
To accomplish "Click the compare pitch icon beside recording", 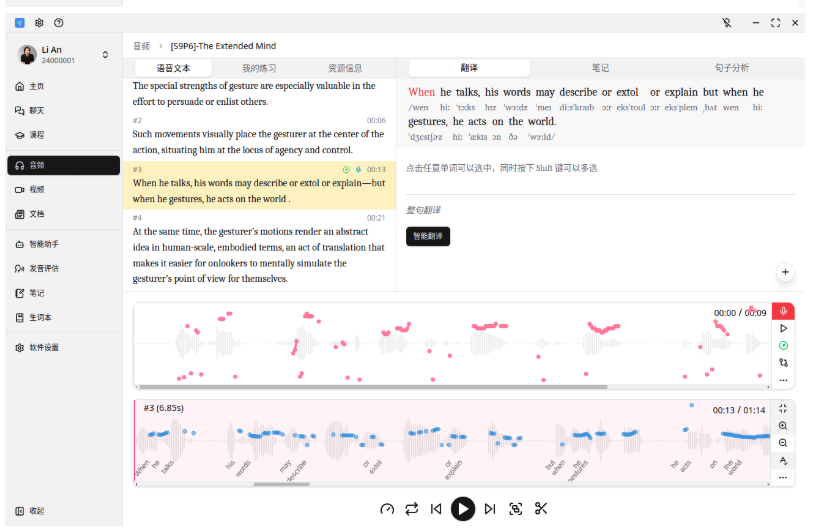I will point(783,362).
